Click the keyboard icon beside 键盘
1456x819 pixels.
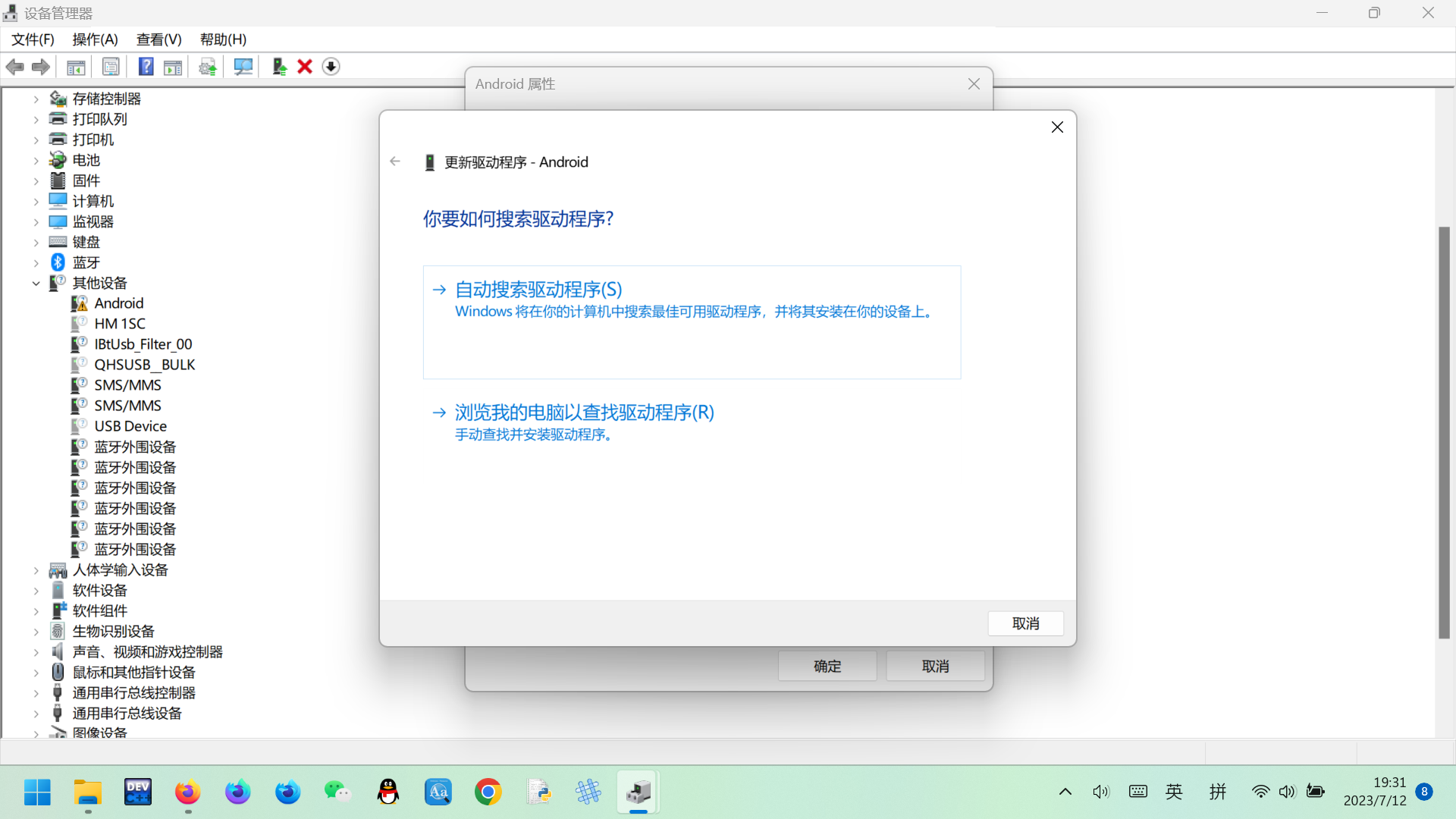58,242
